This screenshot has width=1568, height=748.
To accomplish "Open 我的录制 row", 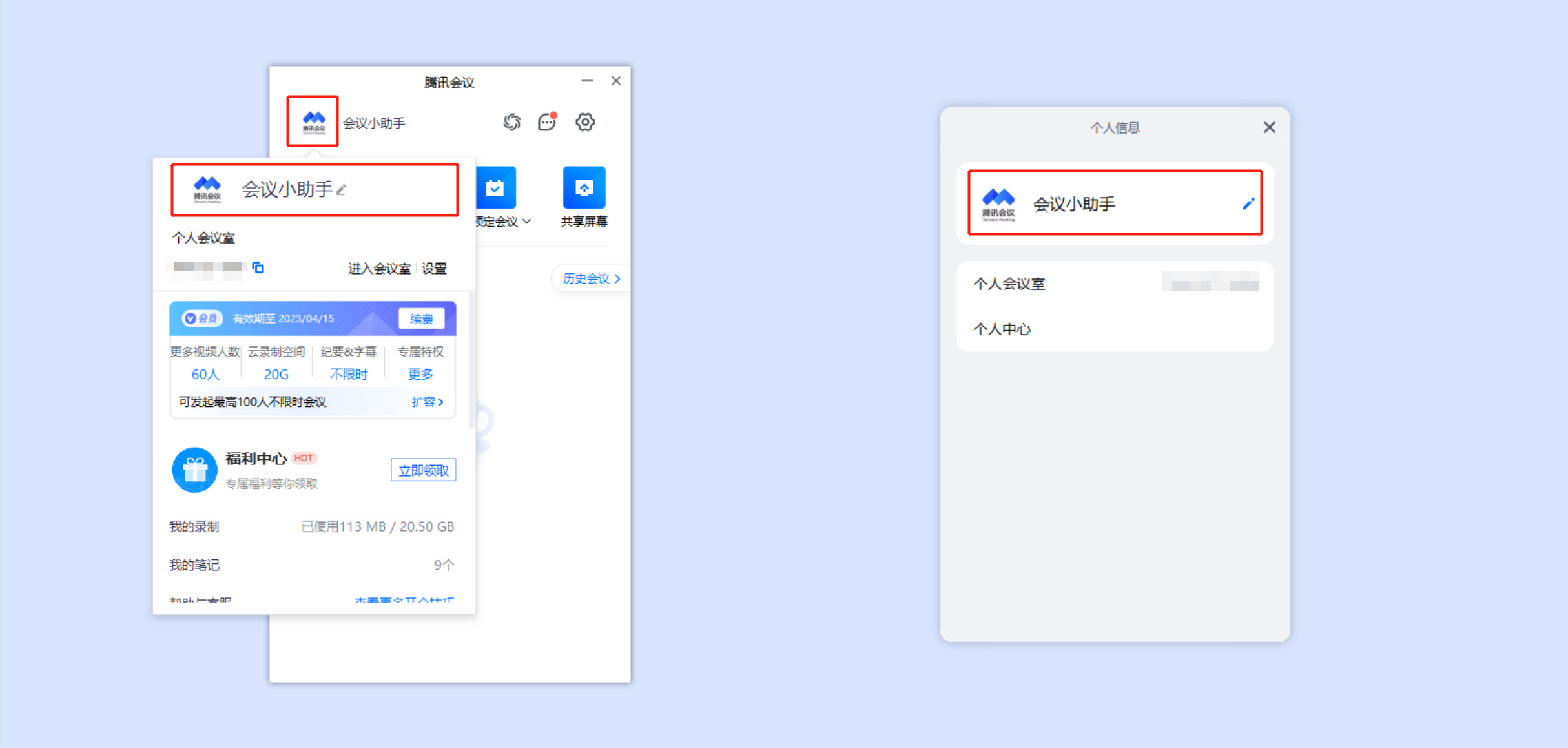I will 312,526.
